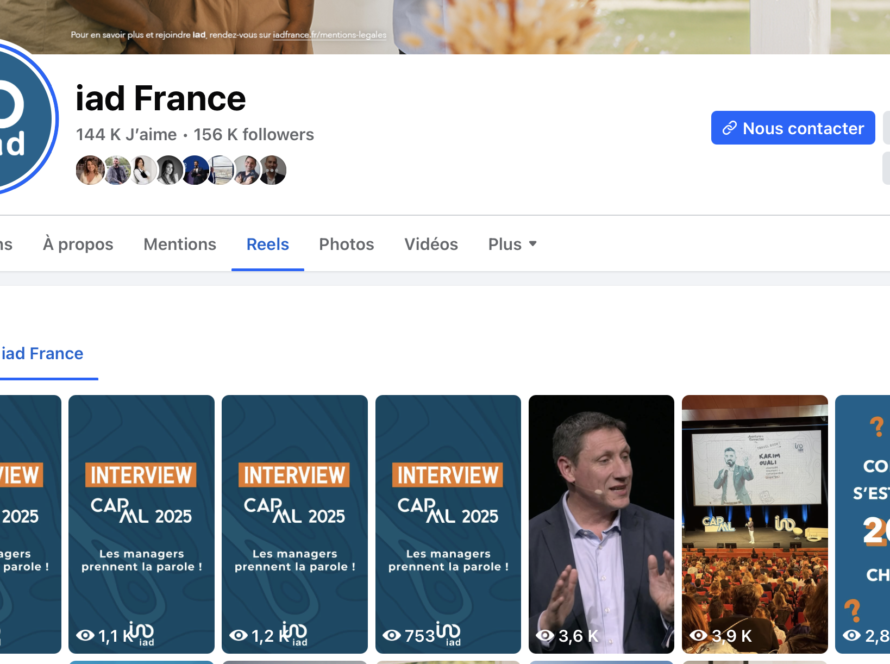This screenshot has width=890, height=664.
Task: Click the link icon in Nous contacter
Action: (729, 128)
